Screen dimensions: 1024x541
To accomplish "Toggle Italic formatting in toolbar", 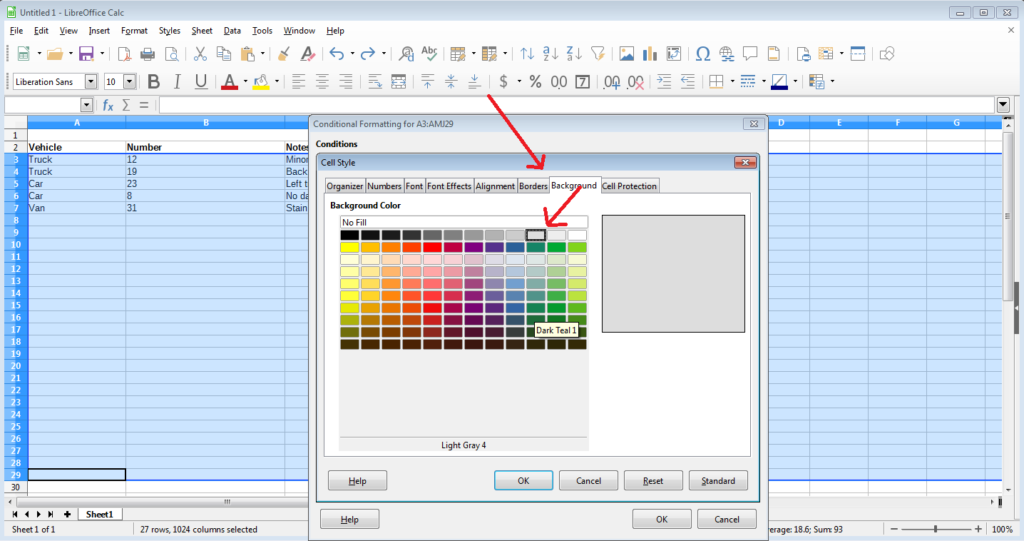I will point(177,82).
